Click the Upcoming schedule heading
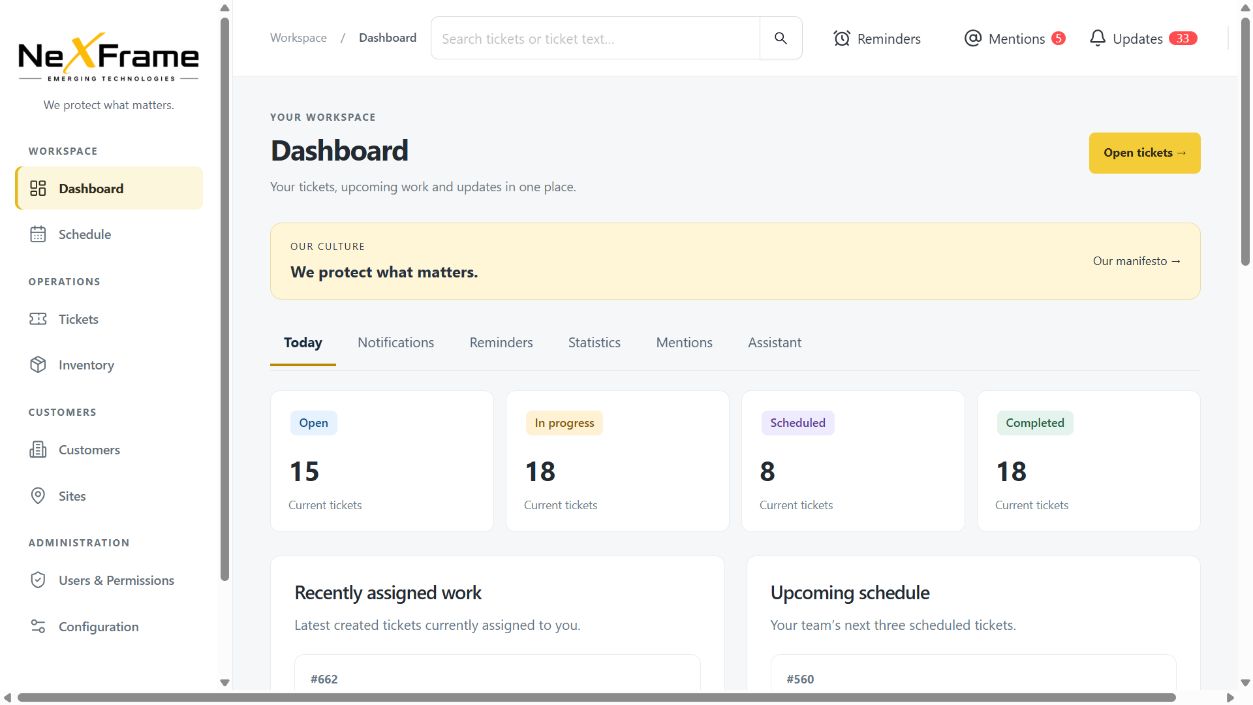Screen dimensions: 1253x705 850,593
